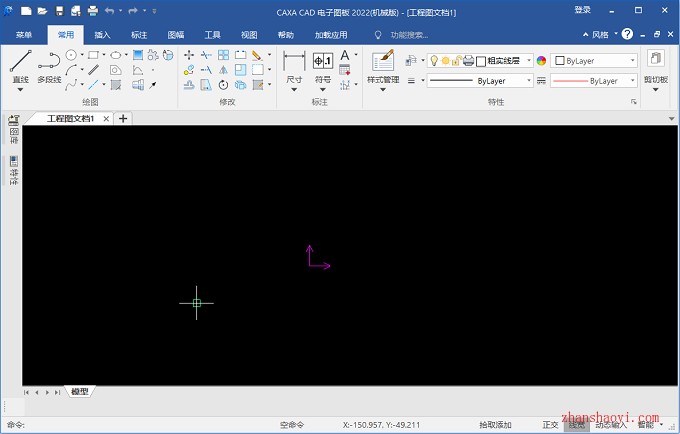The height and width of the screenshot is (434, 680).
Task: Click the Undo arrow in title bar
Action: point(109,11)
